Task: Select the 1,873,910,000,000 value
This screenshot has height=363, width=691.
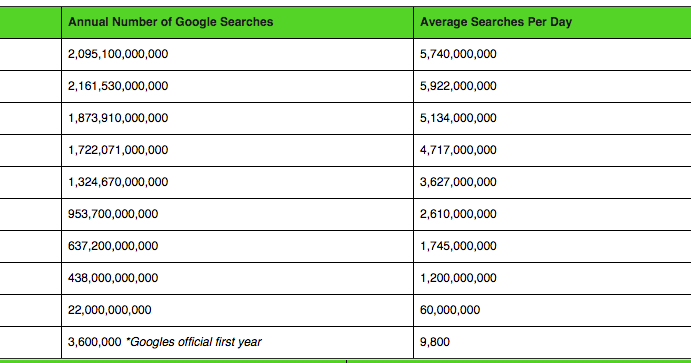Action: pyautogui.click(x=118, y=118)
